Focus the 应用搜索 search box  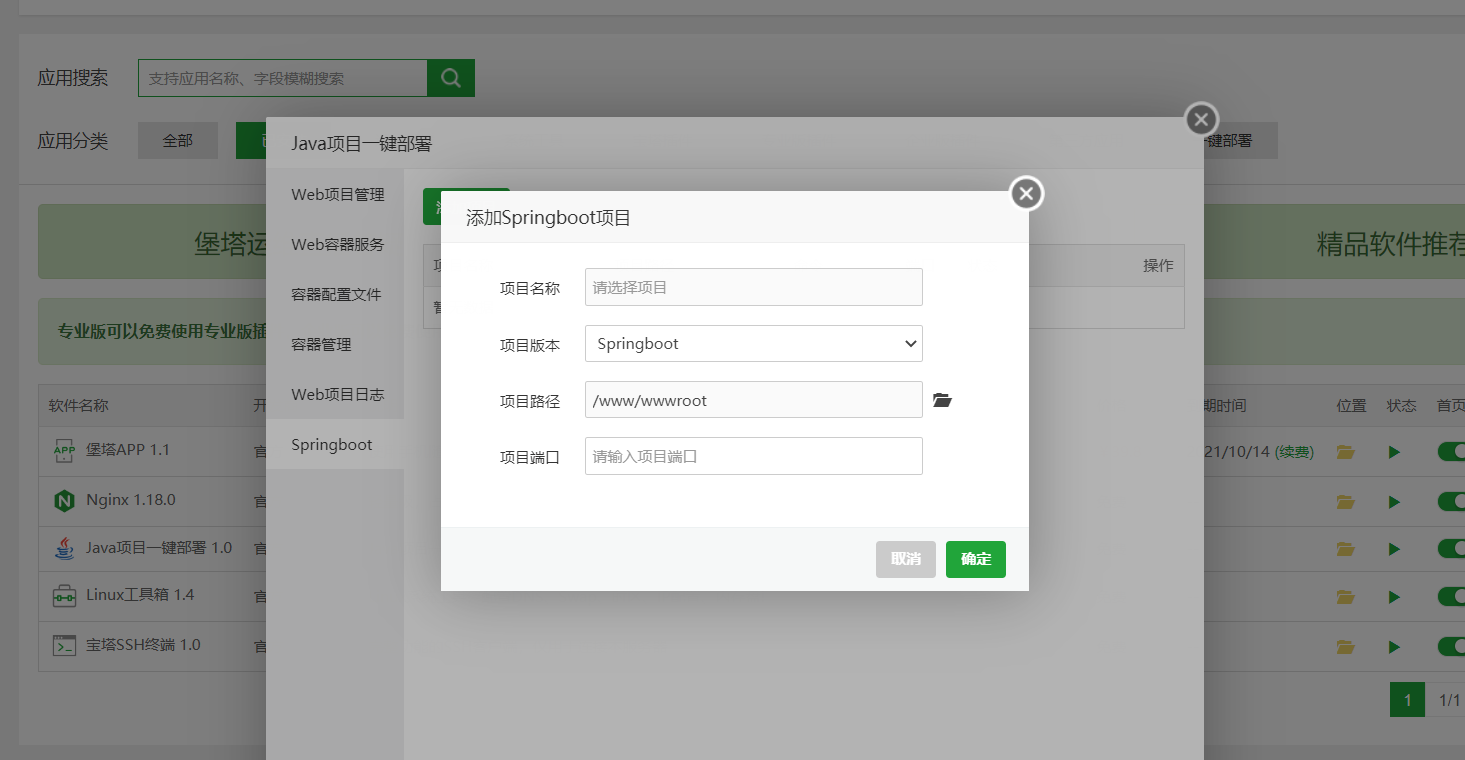[283, 78]
